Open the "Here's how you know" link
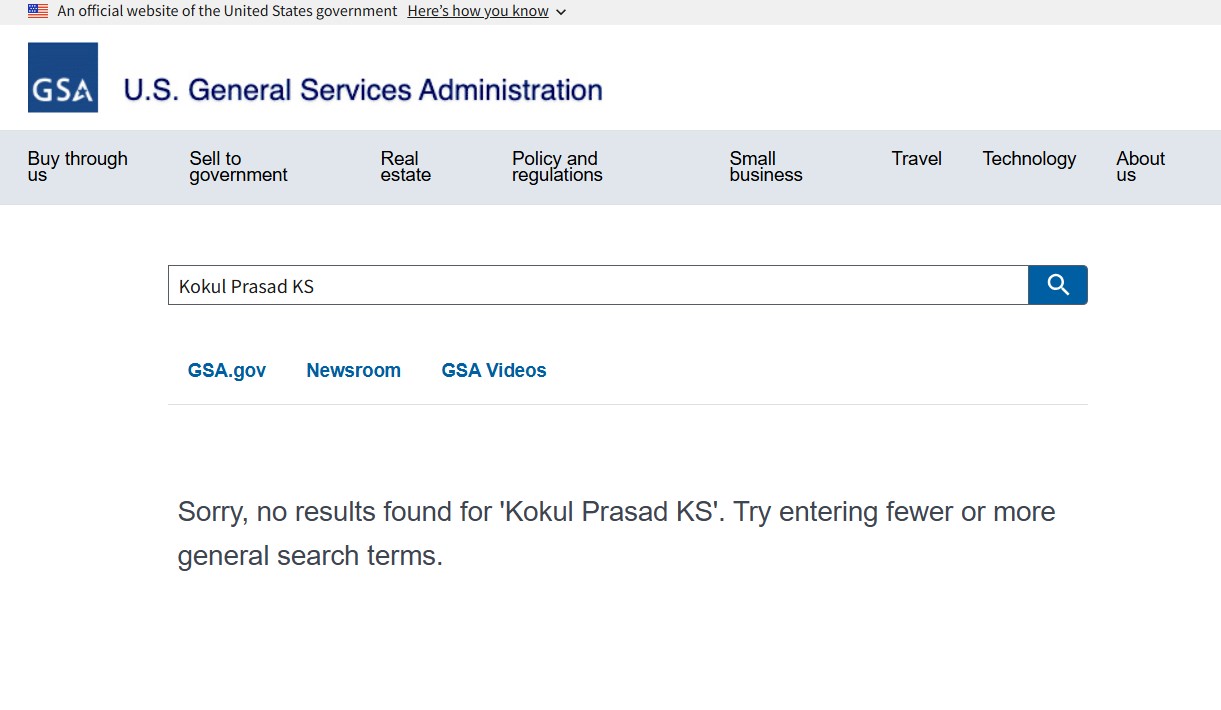The image size is (1221, 710). tap(478, 11)
